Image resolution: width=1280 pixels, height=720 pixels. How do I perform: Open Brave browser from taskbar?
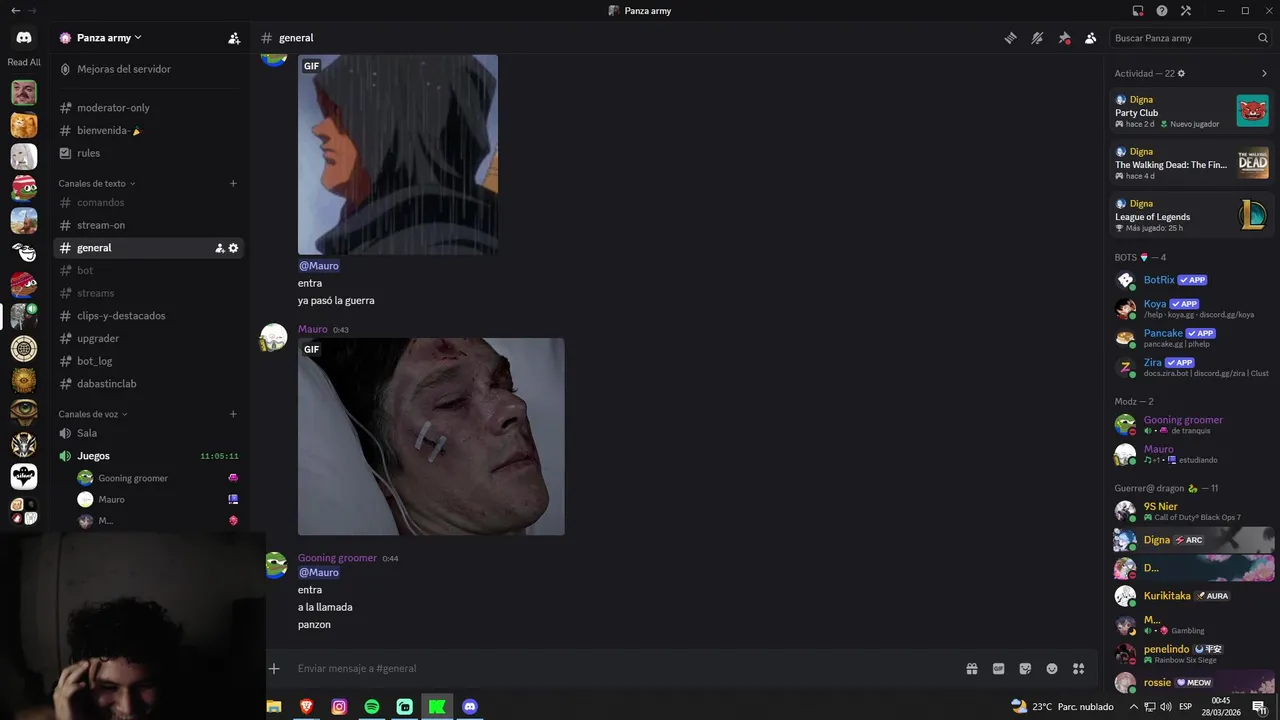click(x=306, y=707)
